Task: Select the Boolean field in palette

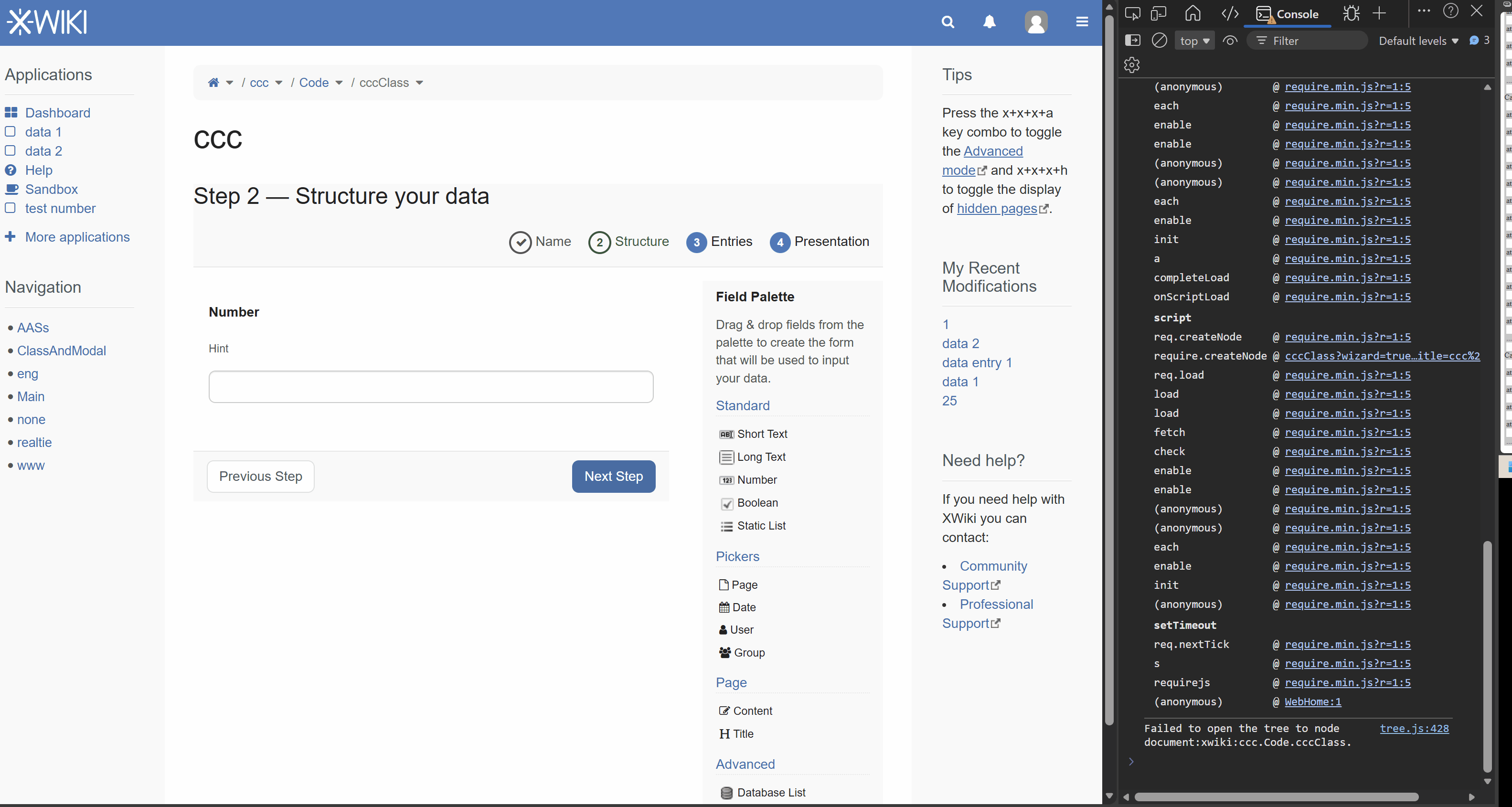Action: click(756, 502)
